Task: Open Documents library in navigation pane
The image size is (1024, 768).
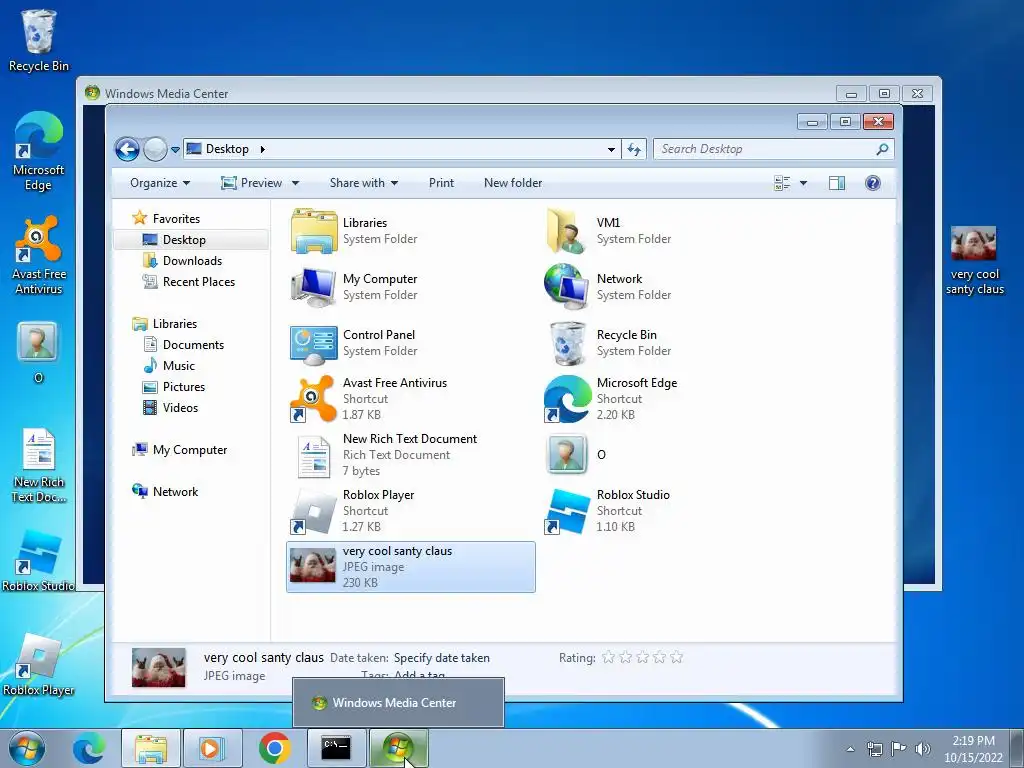Action: tap(193, 345)
